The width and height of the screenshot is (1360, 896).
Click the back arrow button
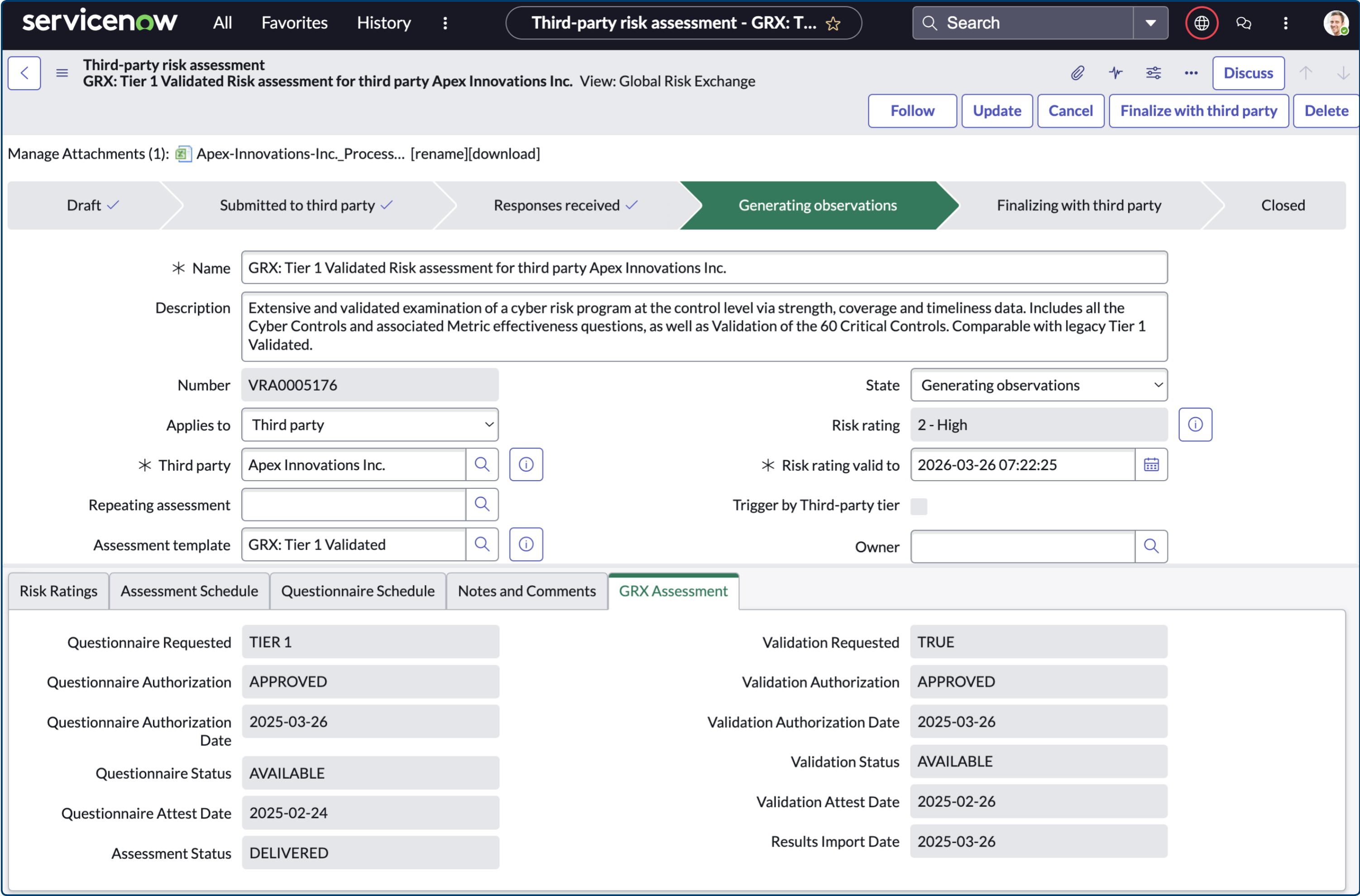pyautogui.click(x=24, y=73)
